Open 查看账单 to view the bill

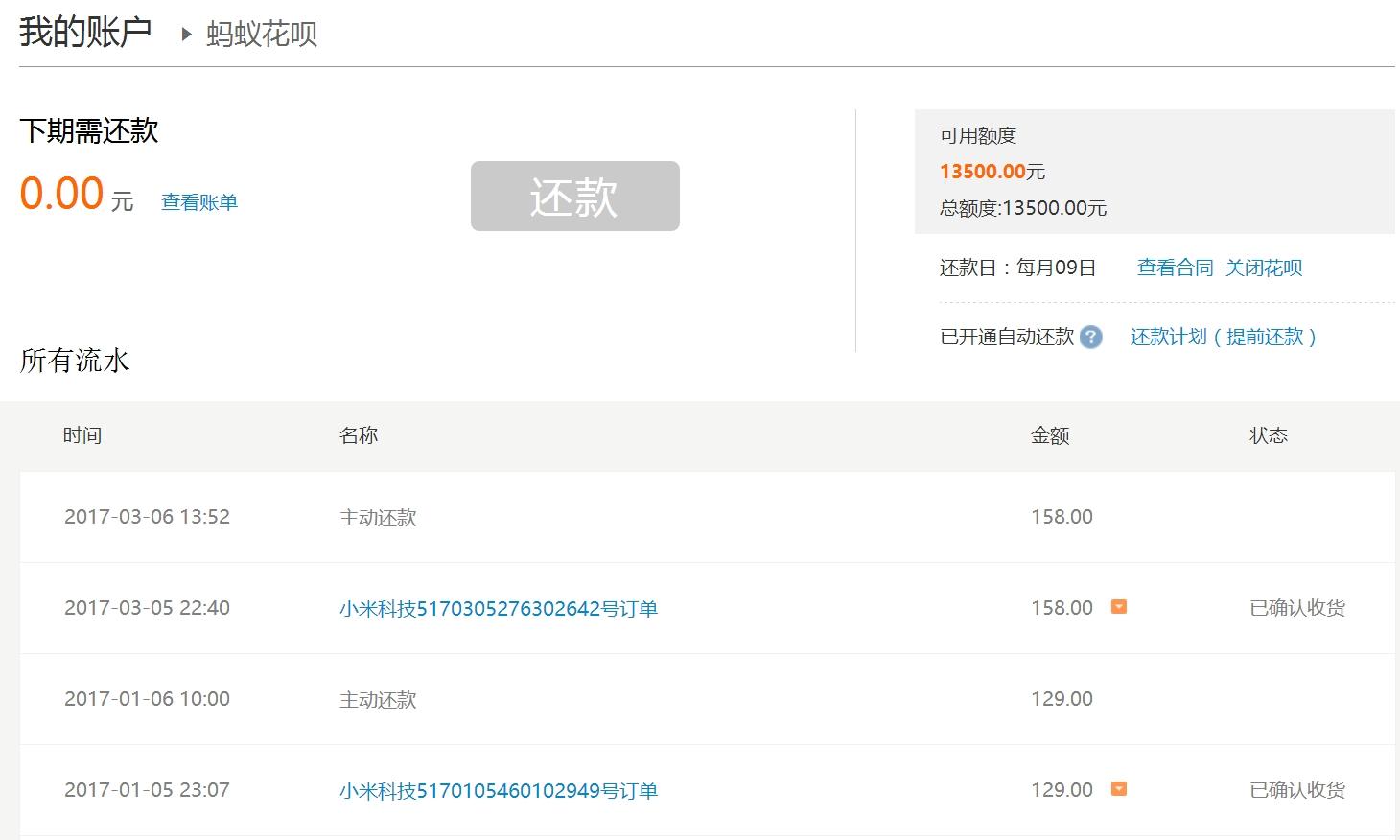[198, 201]
